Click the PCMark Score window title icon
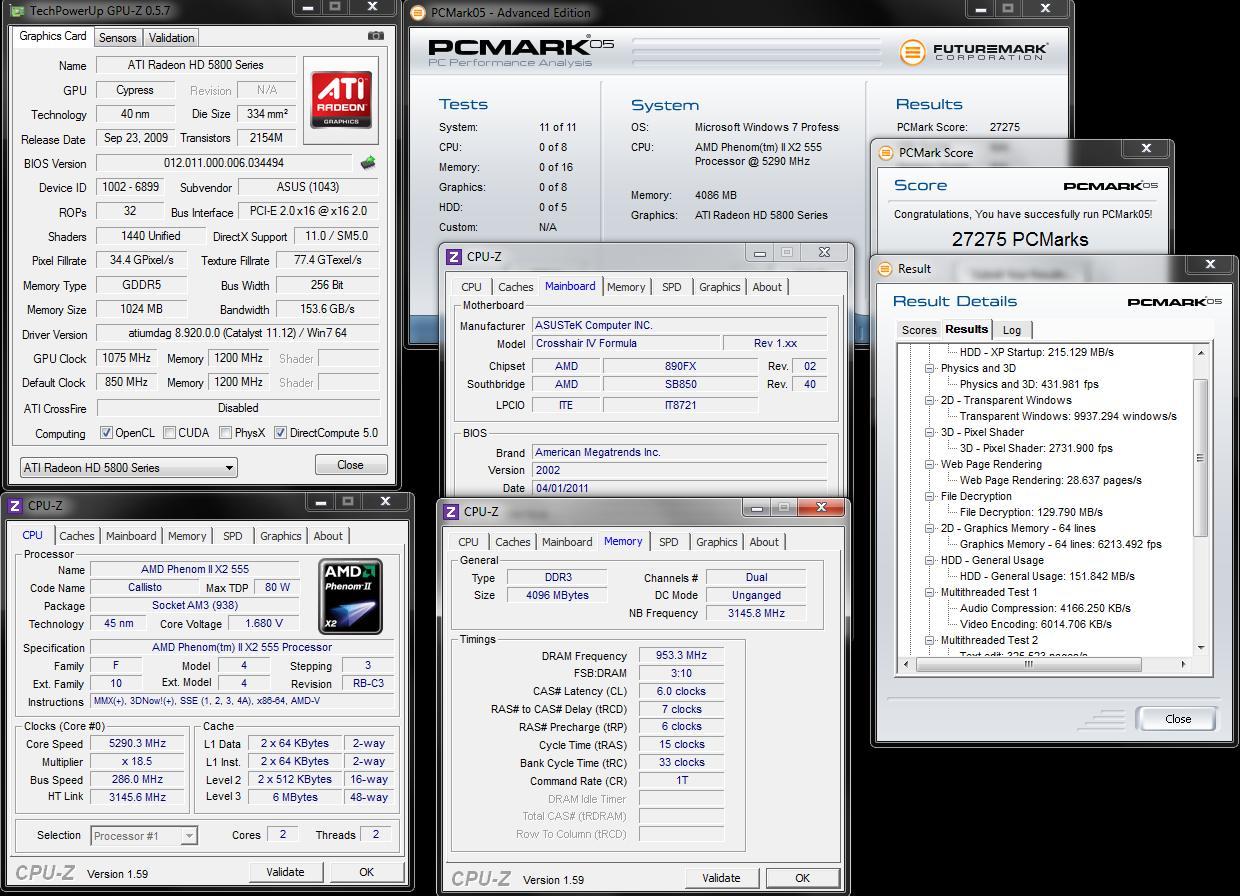Image resolution: width=1240 pixels, height=896 pixels. coord(885,153)
